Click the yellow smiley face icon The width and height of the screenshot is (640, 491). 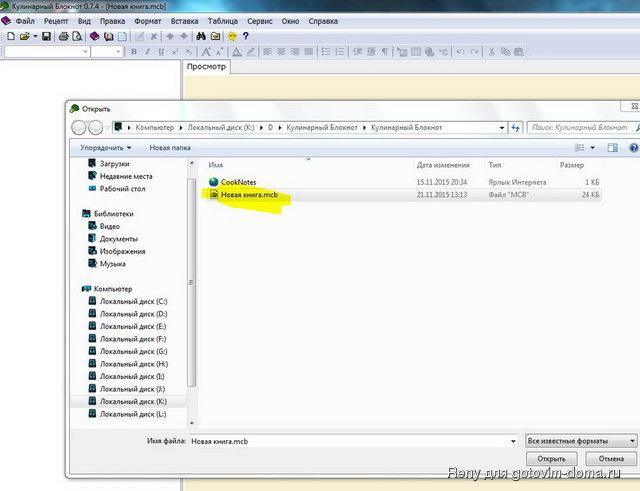click(232, 36)
